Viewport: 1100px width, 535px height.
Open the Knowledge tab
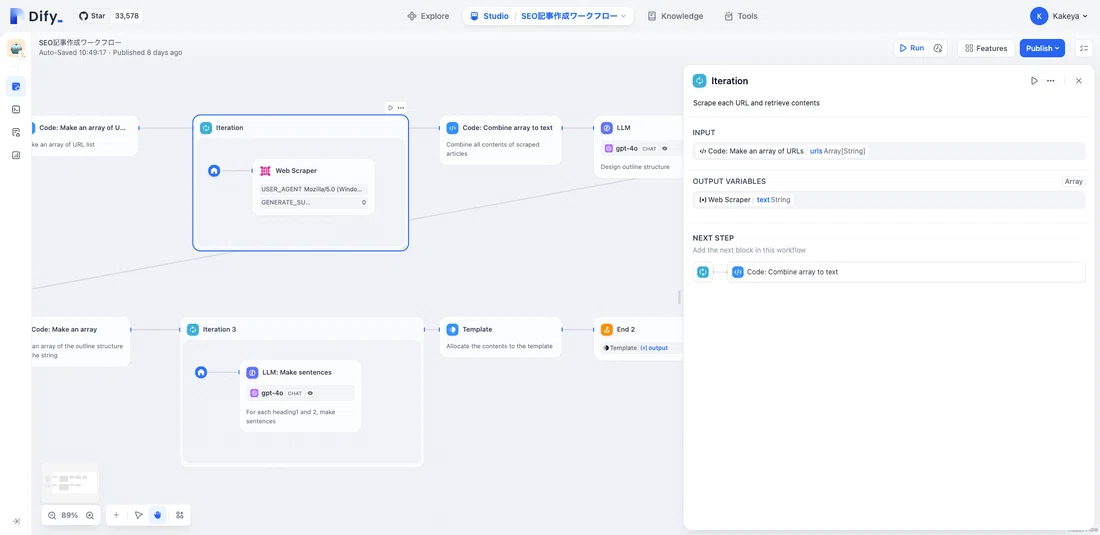(675, 16)
